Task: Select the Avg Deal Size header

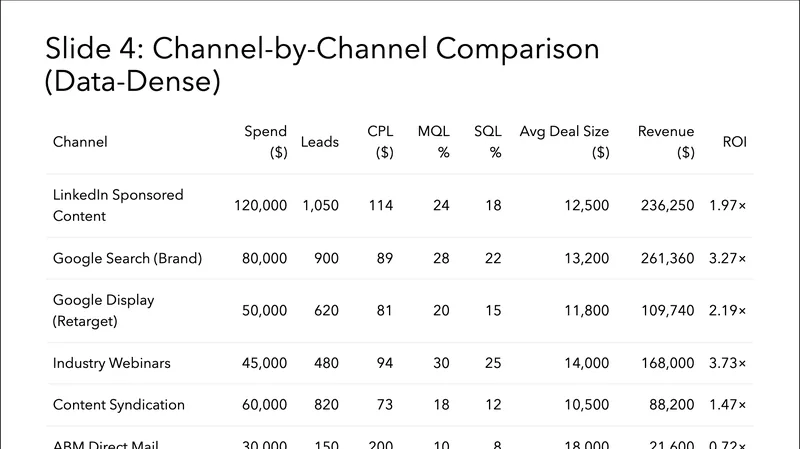Action: [564, 142]
